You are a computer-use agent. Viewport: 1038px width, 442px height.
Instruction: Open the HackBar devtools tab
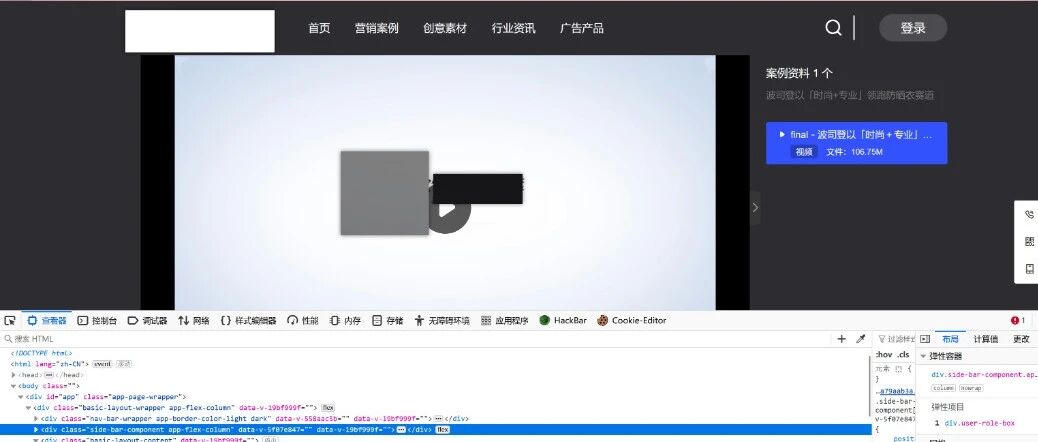click(x=563, y=320)
